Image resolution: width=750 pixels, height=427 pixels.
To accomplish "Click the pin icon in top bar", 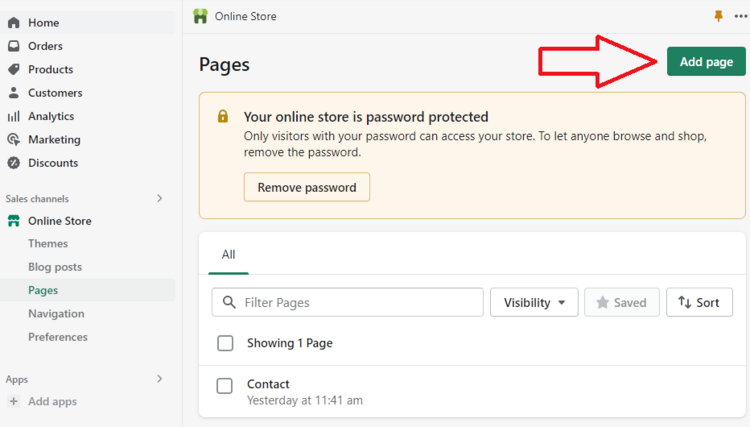I will click(x=718, y=16).
